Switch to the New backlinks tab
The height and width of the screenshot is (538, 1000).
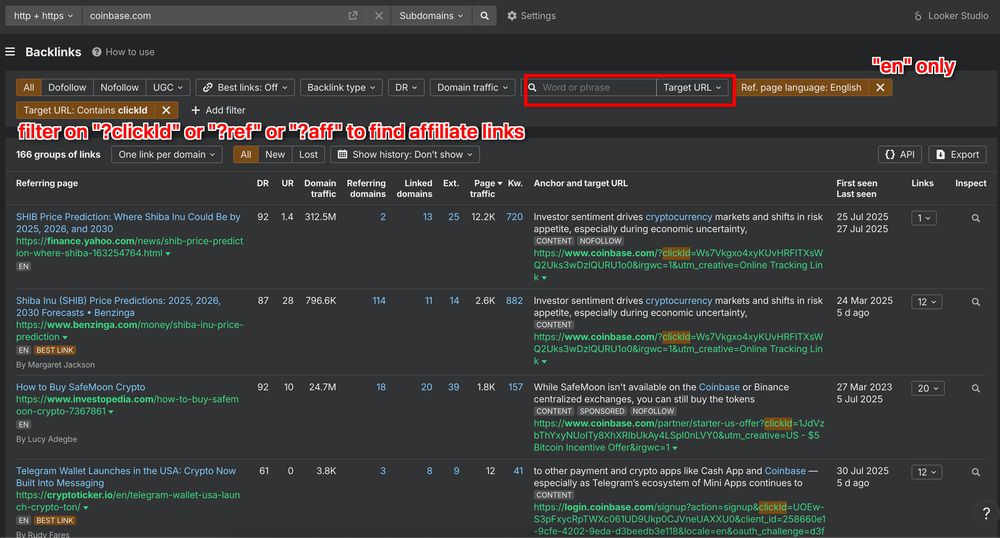coord(275,155)
